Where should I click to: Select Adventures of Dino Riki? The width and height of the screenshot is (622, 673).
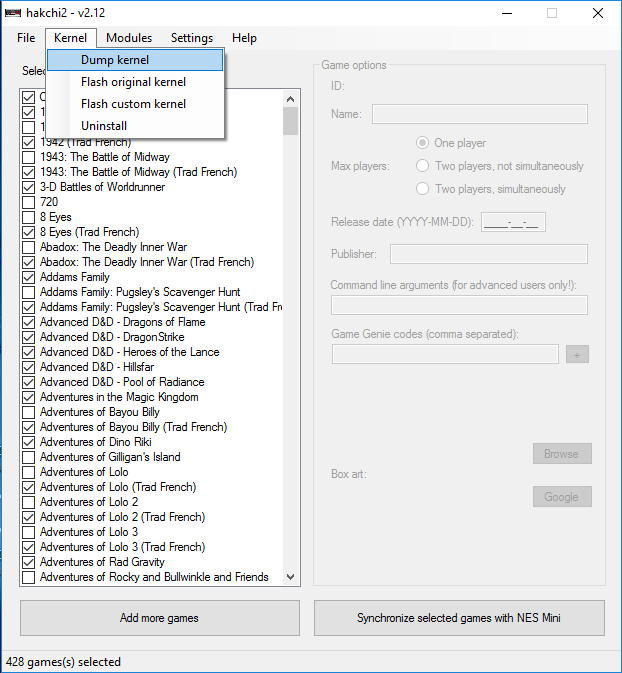96,442
